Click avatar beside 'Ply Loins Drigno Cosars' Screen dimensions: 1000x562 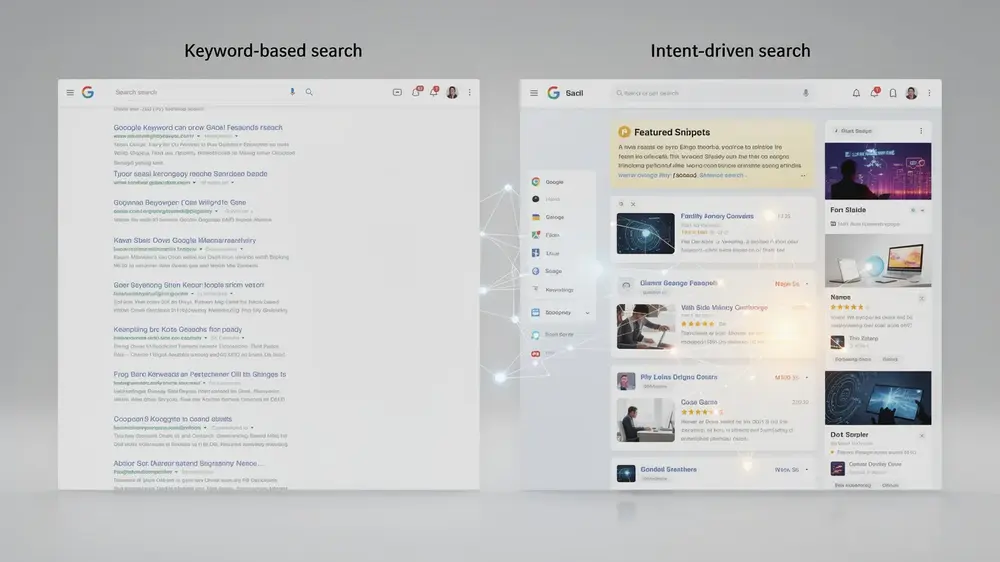[x=626, y=381]
